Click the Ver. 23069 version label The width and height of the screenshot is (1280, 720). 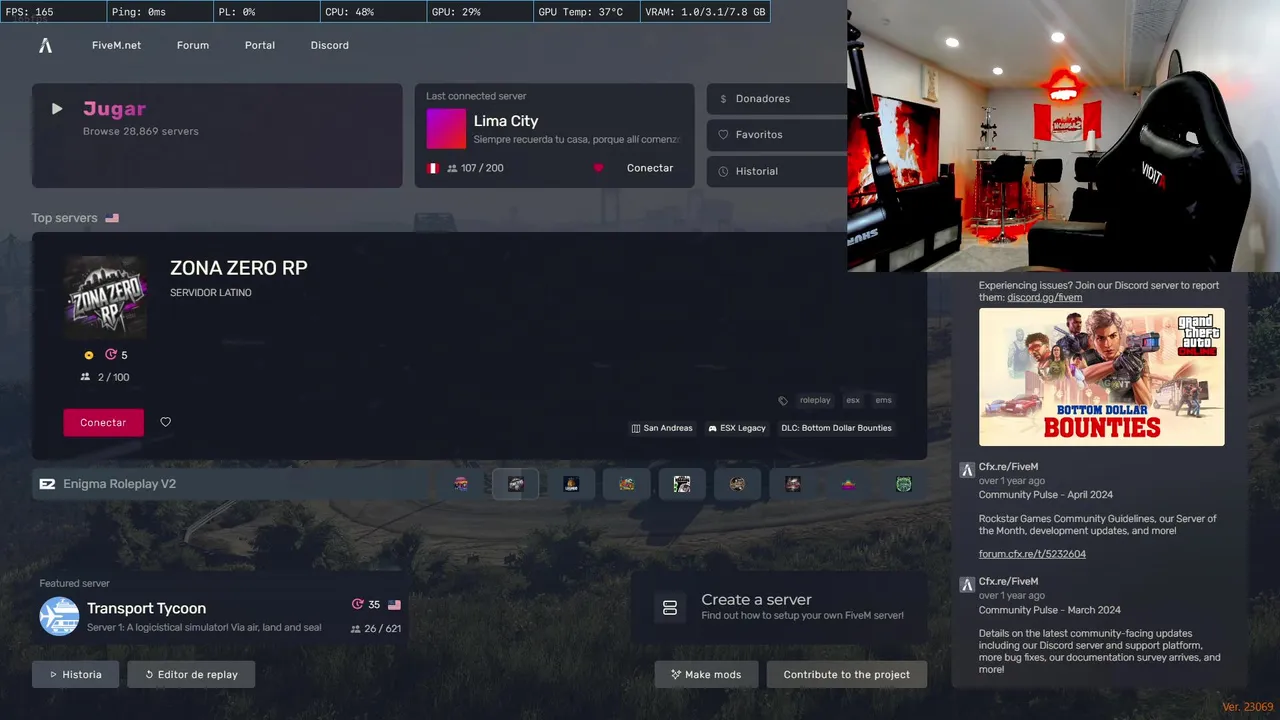(x=1247, y=707)
